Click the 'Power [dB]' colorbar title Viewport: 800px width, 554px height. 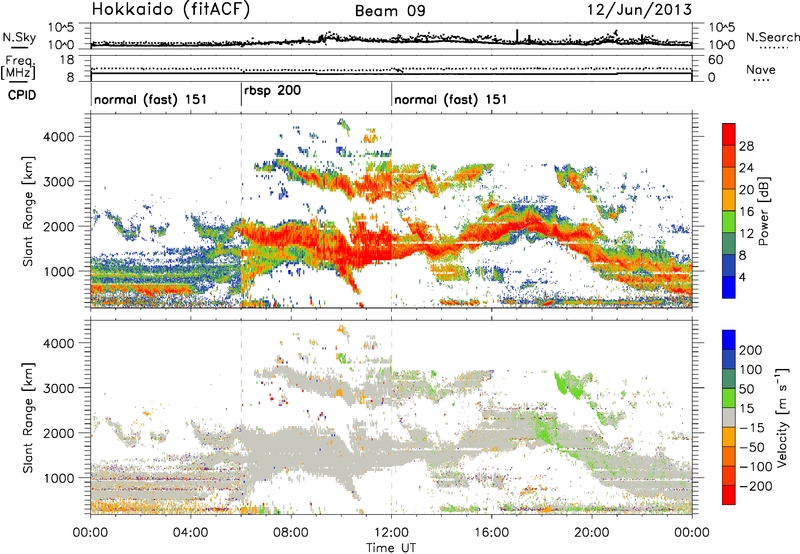pos(763,211)
